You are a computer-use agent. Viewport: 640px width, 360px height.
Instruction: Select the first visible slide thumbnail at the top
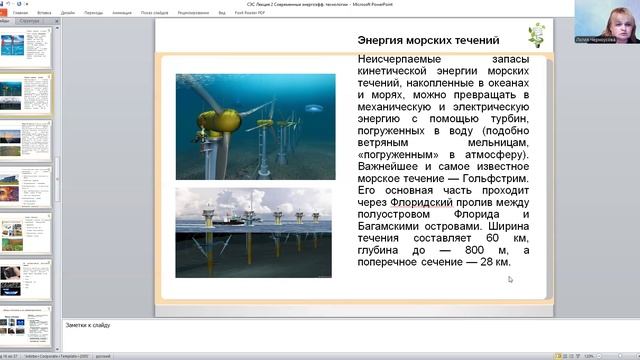(25, 47)
